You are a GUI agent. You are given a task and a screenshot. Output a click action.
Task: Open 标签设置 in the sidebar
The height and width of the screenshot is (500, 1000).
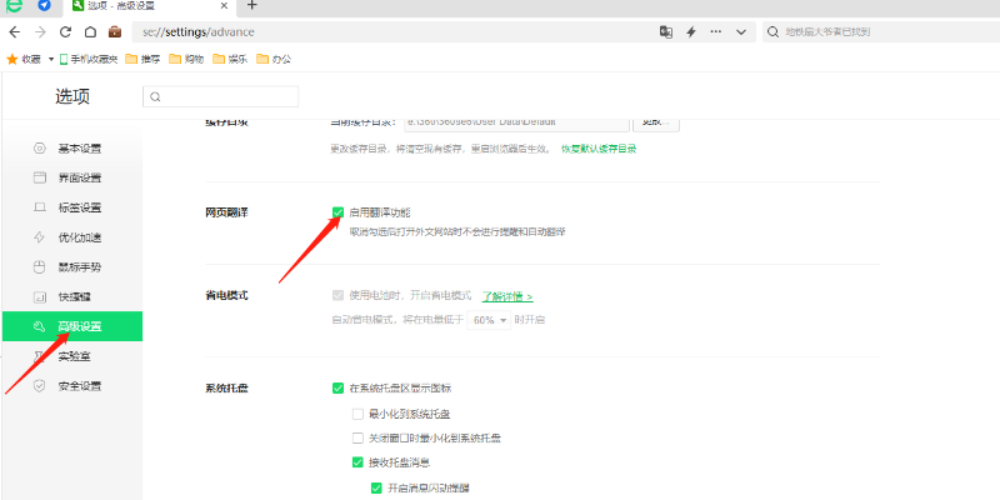pyautogui.click(x=72, y=208)
